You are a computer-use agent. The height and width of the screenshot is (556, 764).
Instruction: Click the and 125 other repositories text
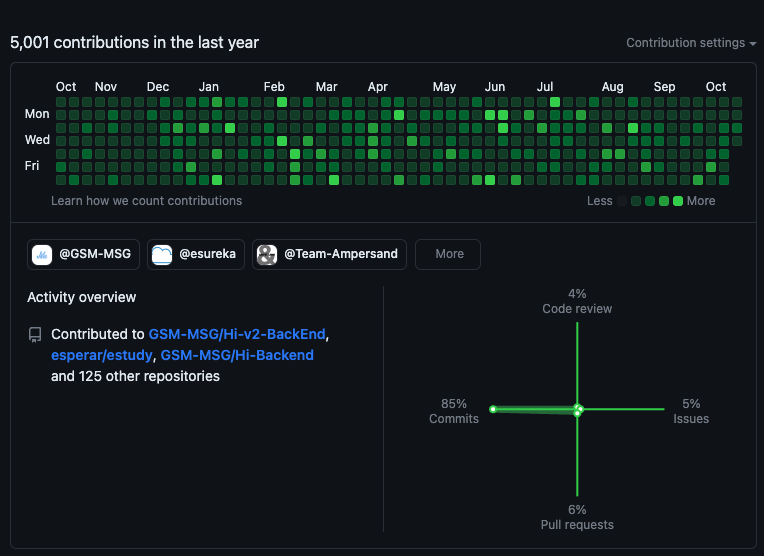point(135,376)
